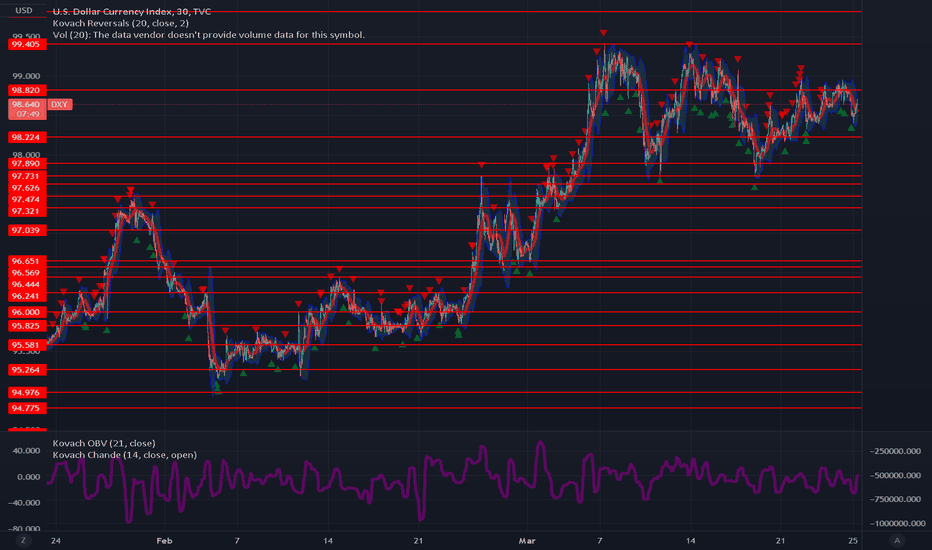Select the 97.321 price level label
932x550 pixels.
27,212
